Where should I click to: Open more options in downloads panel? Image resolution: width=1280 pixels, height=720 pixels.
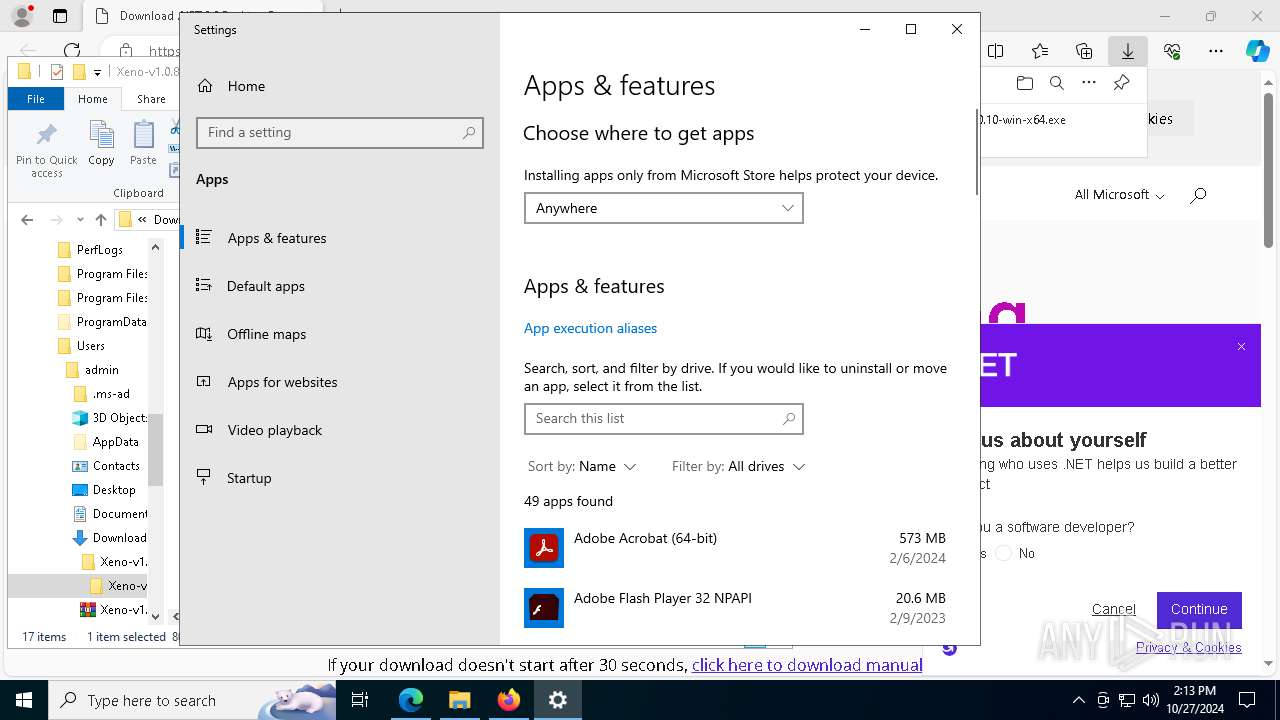click(1089, 83)
